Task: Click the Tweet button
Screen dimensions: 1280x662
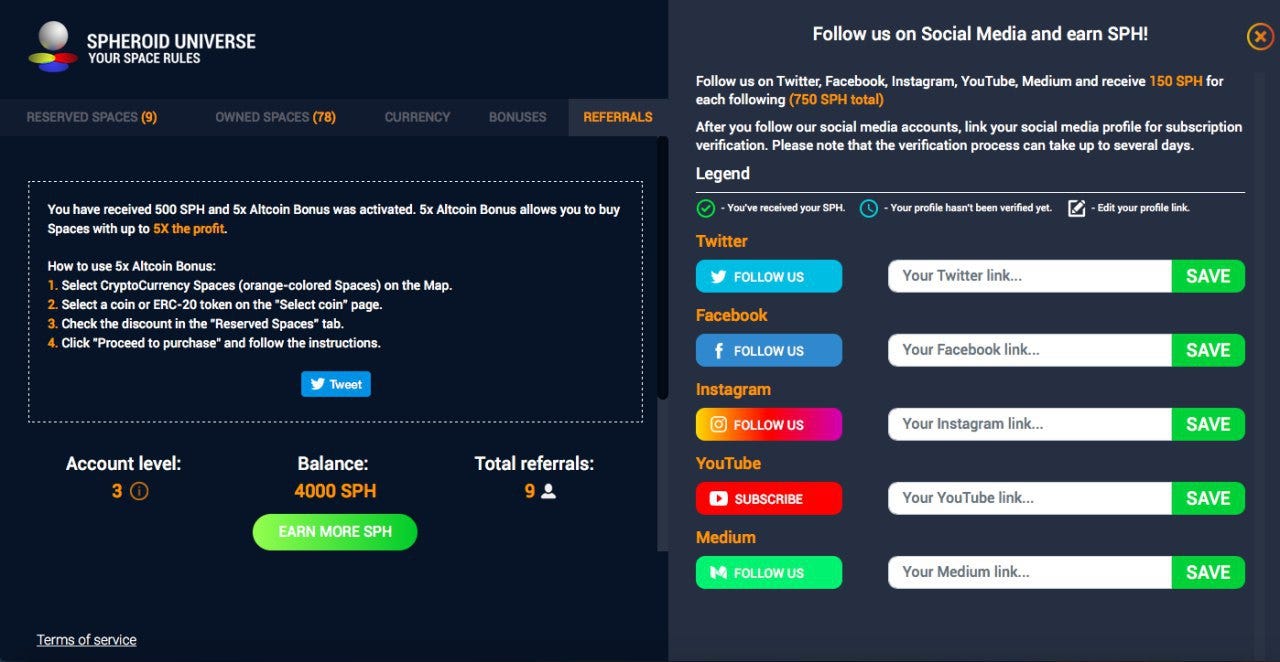Action: tap(336, 384)
